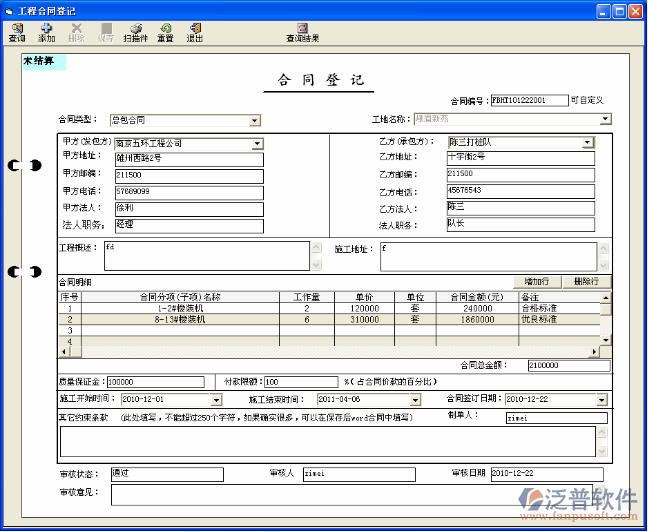648x532 pixels.
Task: Click the greyed-out 删除 (Delete) toolbar icon
Action: click(76, 32)
